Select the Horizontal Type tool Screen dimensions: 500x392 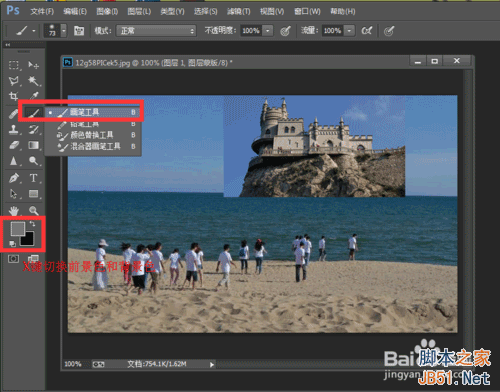[x=33, y=178]
